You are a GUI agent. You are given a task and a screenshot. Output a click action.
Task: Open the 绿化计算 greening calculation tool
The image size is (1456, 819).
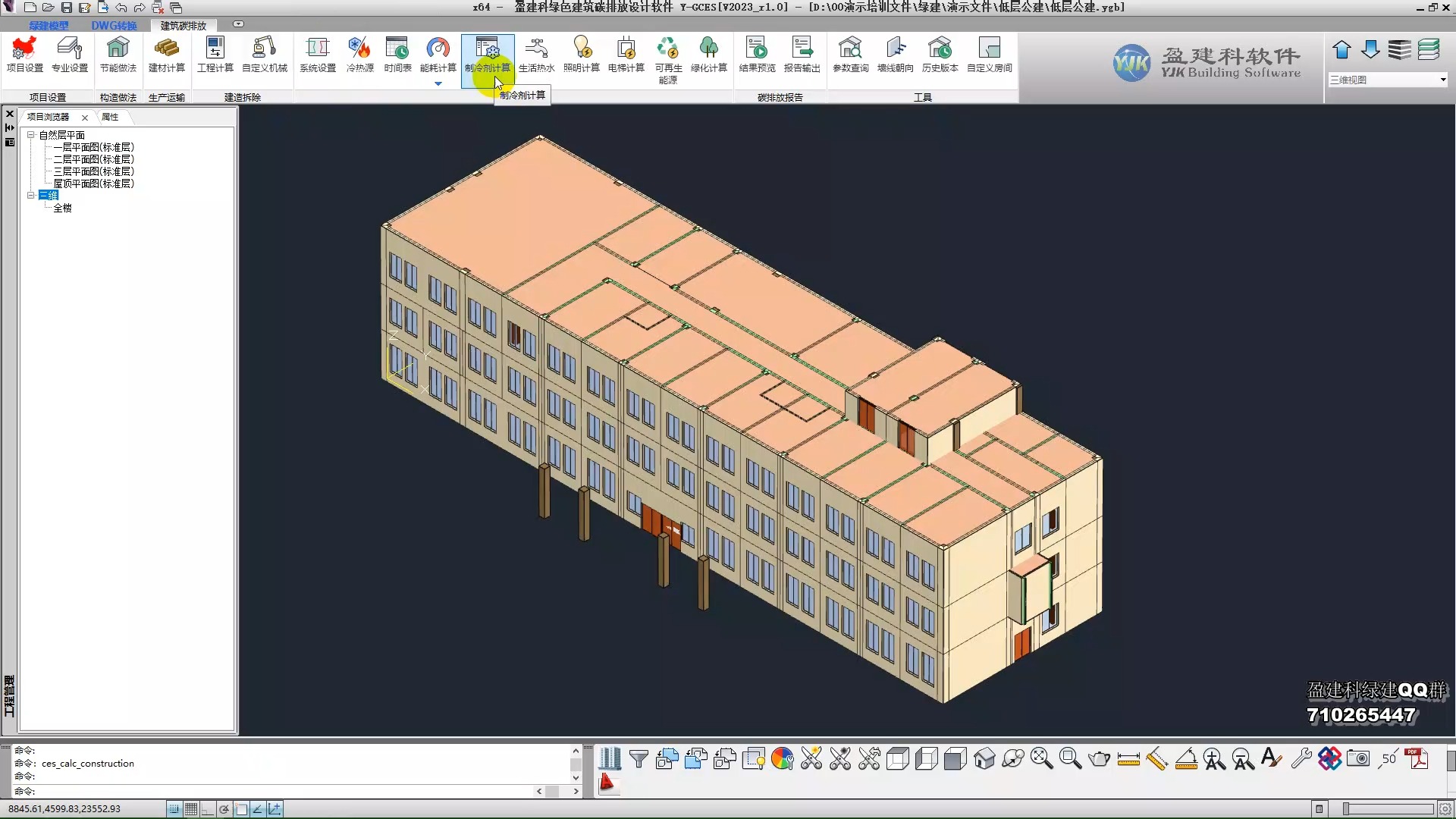[708, 55]
